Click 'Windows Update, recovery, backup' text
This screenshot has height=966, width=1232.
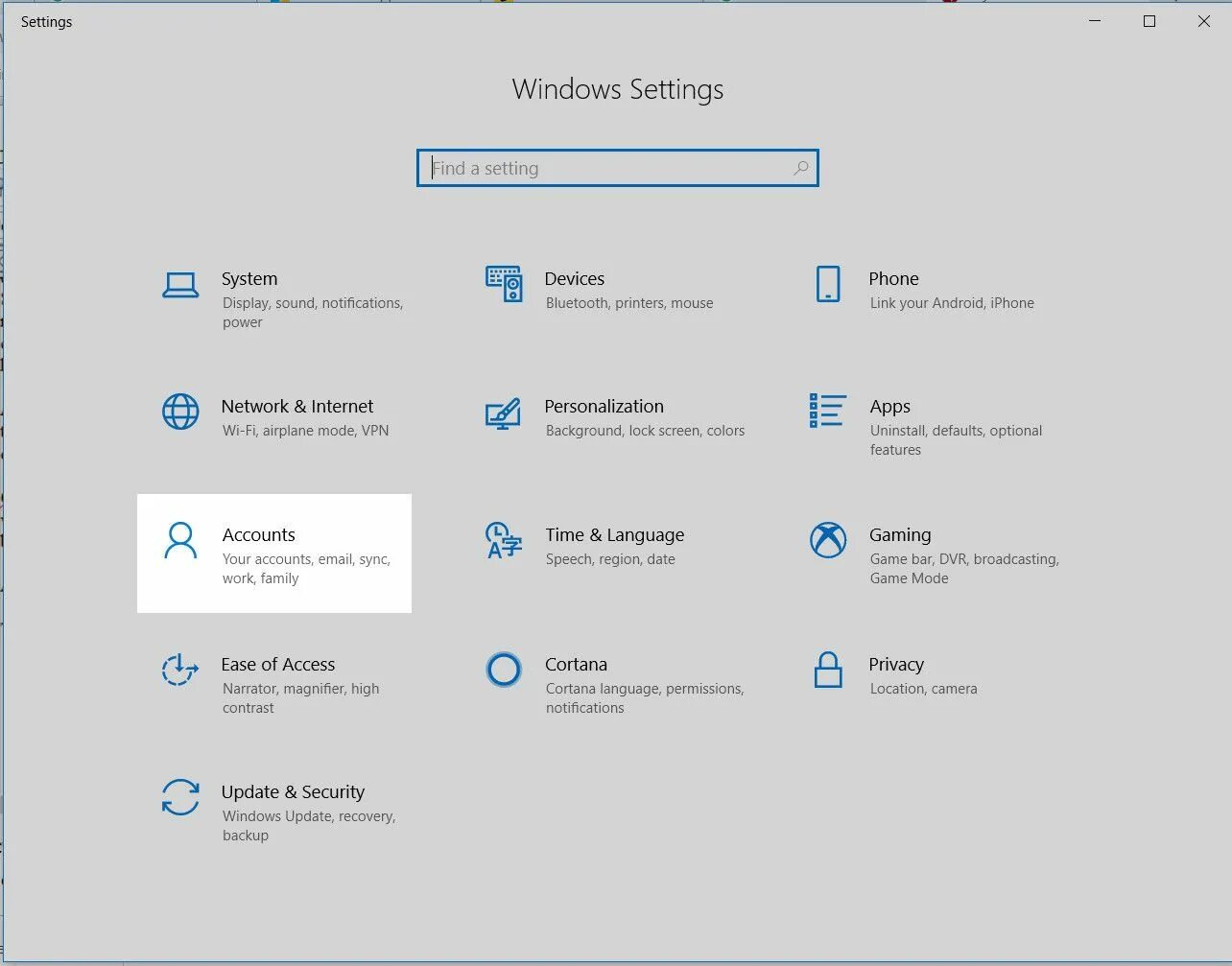pyautogui.click(x=309, y=826)
